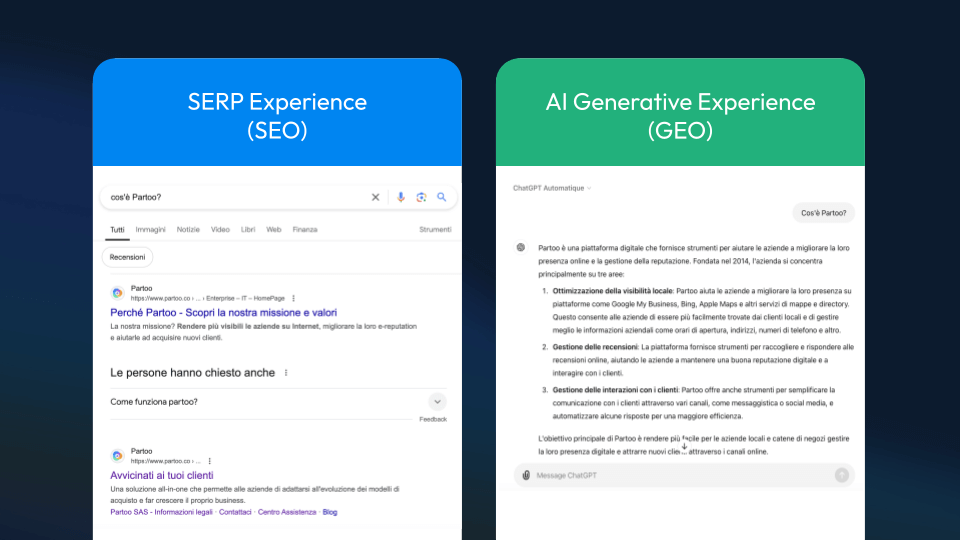
Task: Click 'Gestione delle recensioni' bold text
Action: point(595,347)
